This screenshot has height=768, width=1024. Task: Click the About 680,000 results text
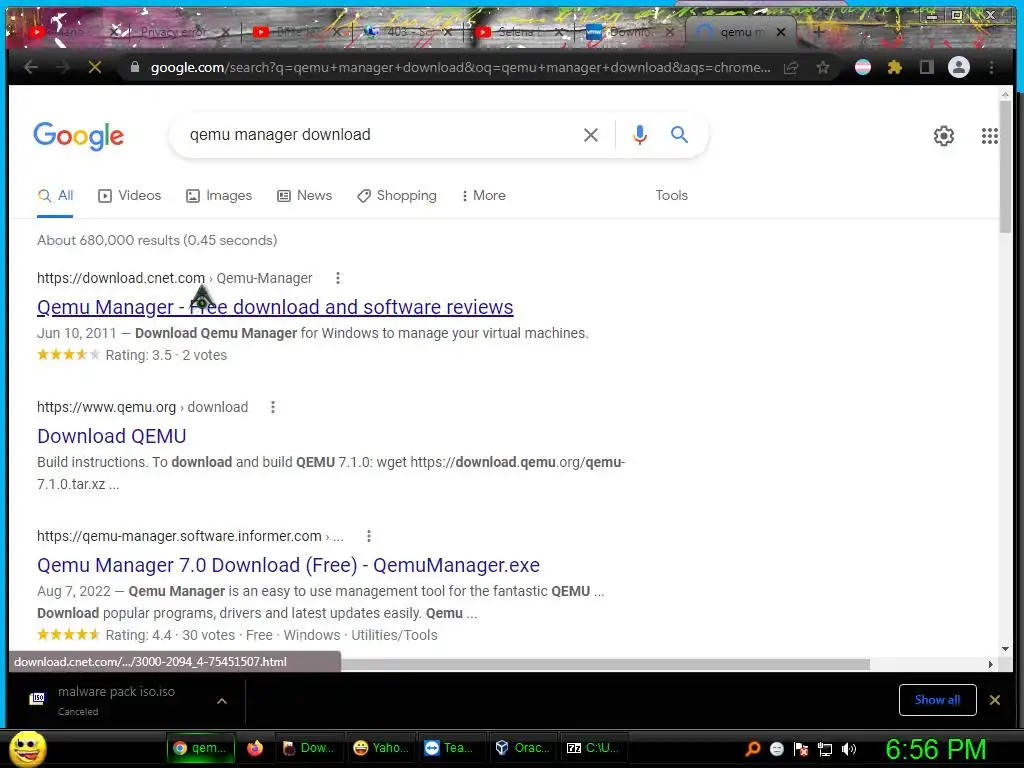157,240
